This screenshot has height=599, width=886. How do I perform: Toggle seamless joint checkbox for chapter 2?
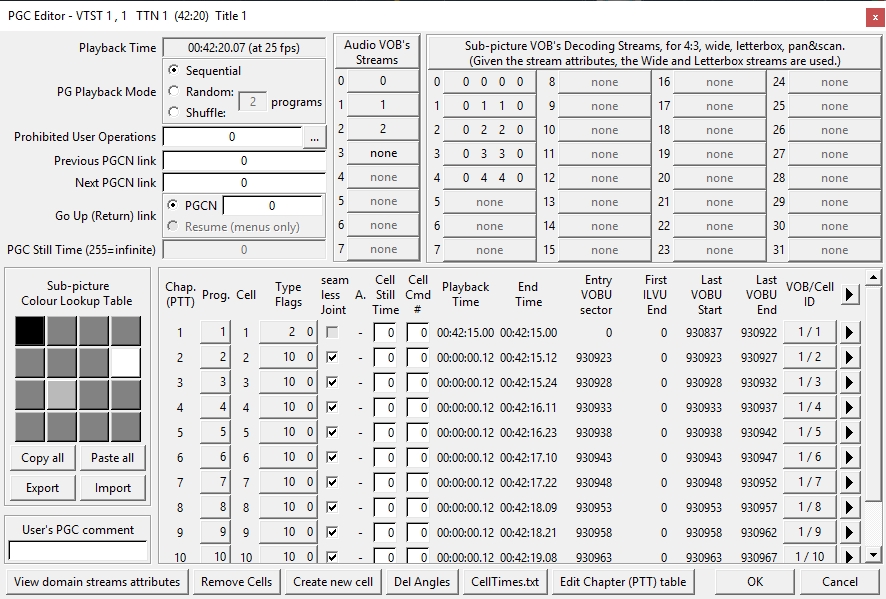[x=332, y=357]
